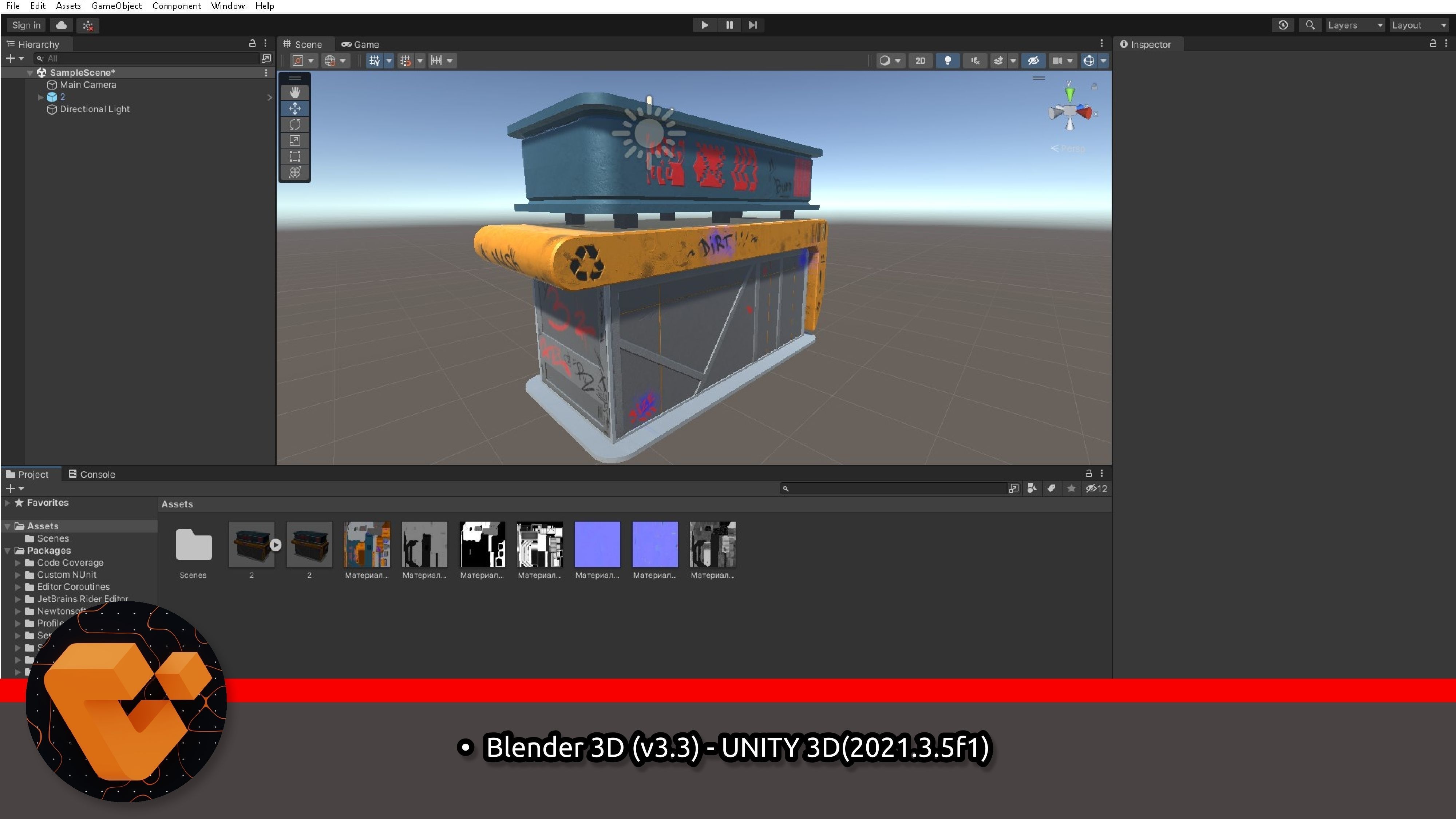This screenshot has height=819, width=1456.
Task: Click the scene orientation gizmo
Action: (x=1069, y=111)
